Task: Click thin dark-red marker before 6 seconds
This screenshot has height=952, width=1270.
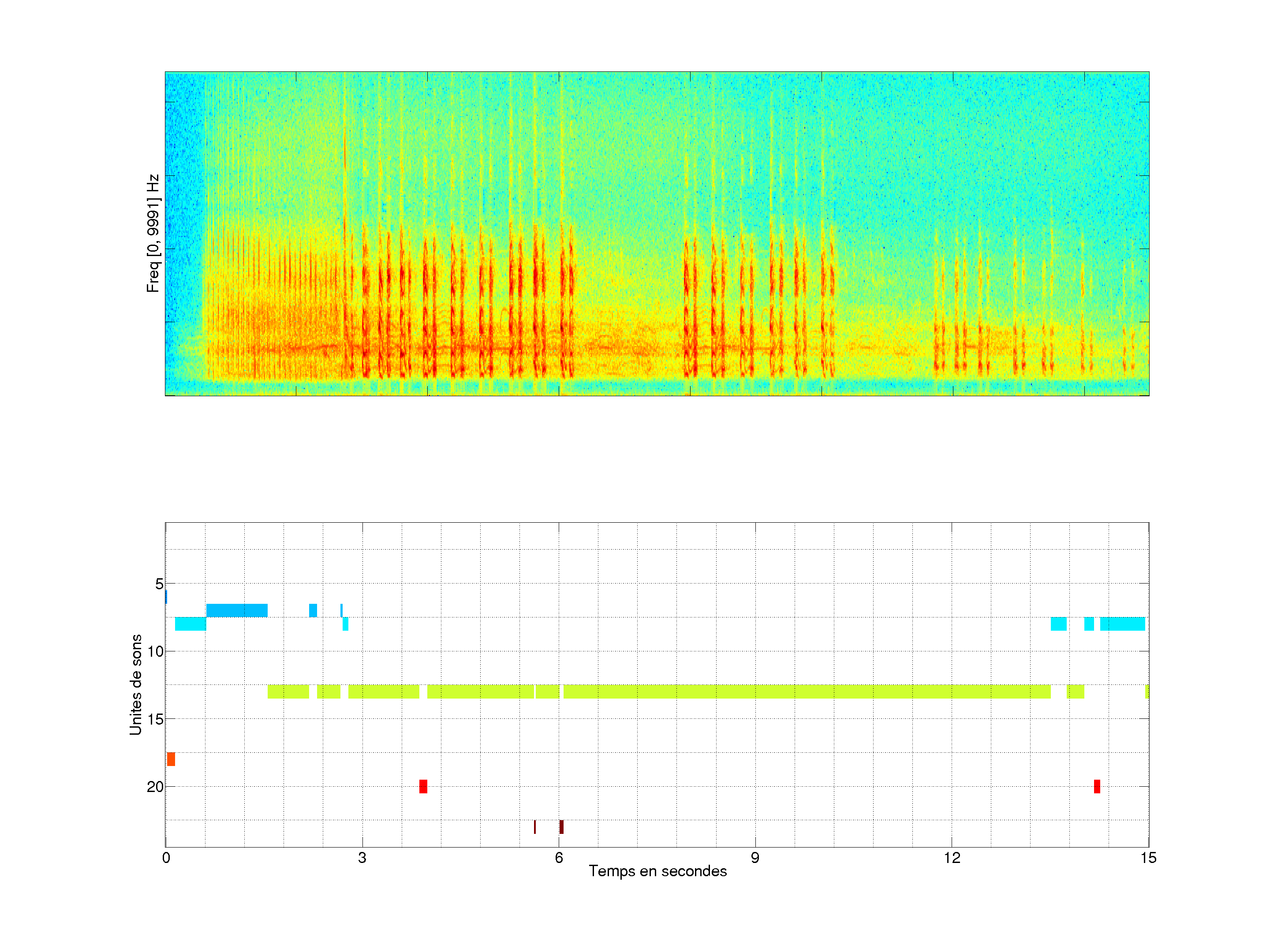Action: tap(534, 827)
